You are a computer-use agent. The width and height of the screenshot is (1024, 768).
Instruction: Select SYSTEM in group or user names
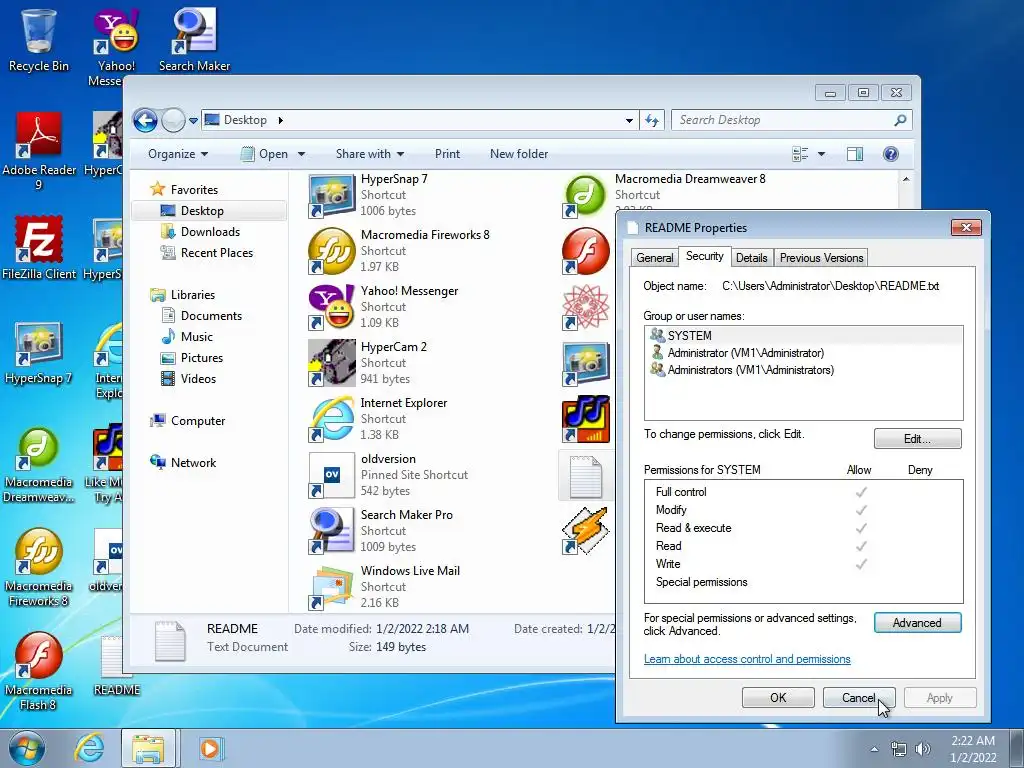click(x=803, y=336)
